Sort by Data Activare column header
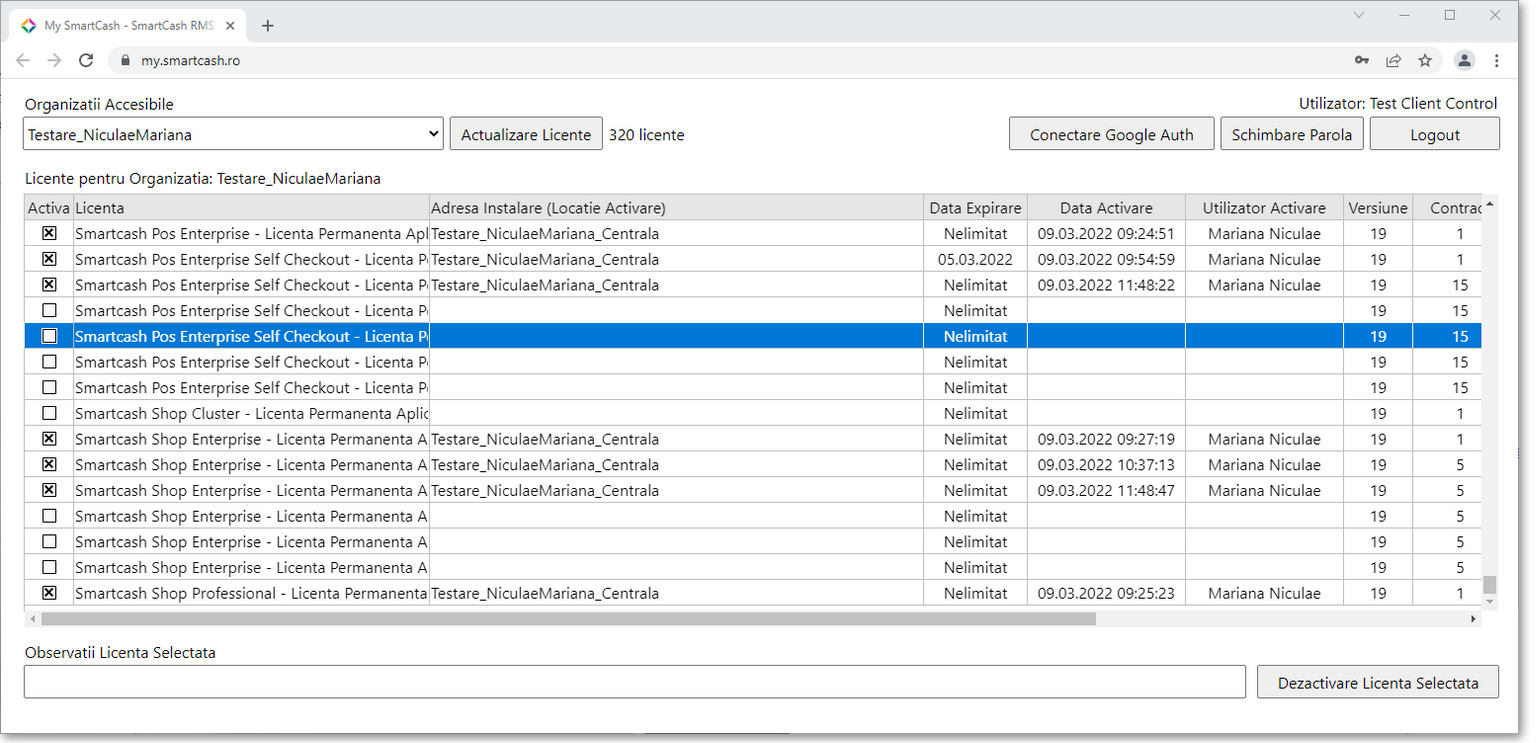This screenshot has height=743, width=1537. pyautogui.click(x=1106, y=208)
